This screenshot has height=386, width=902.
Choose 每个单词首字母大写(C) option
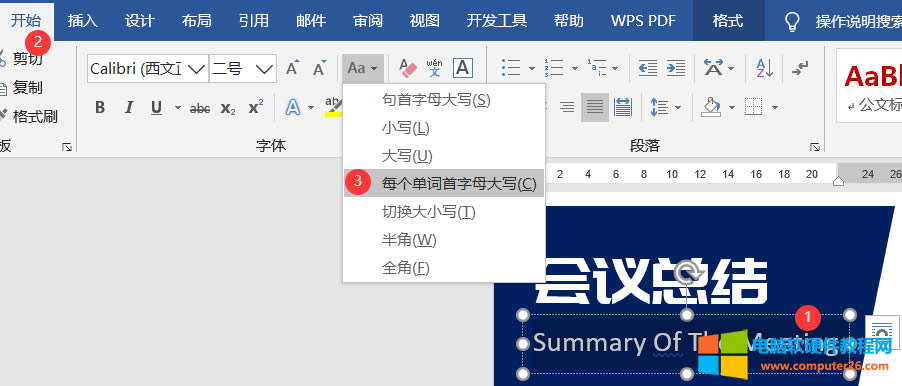444,183
